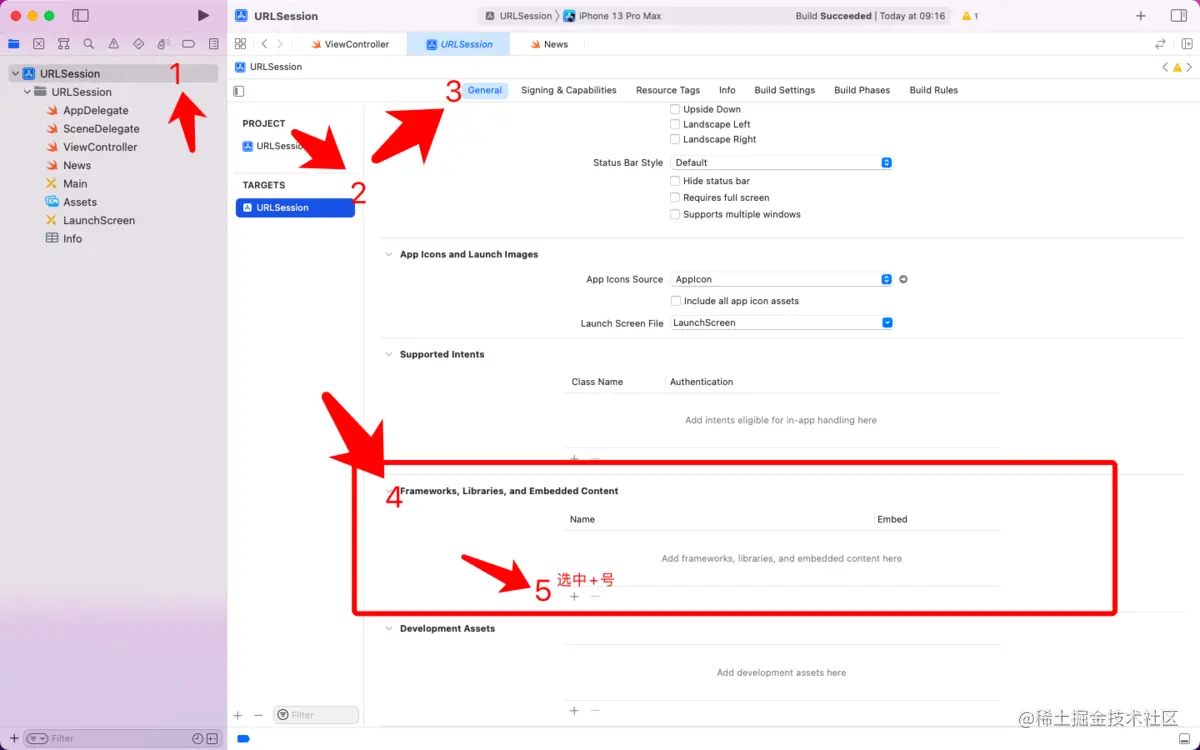Open Launch Screen File dropdown
Screen dimensions: 1200x750
click(781, 323)
